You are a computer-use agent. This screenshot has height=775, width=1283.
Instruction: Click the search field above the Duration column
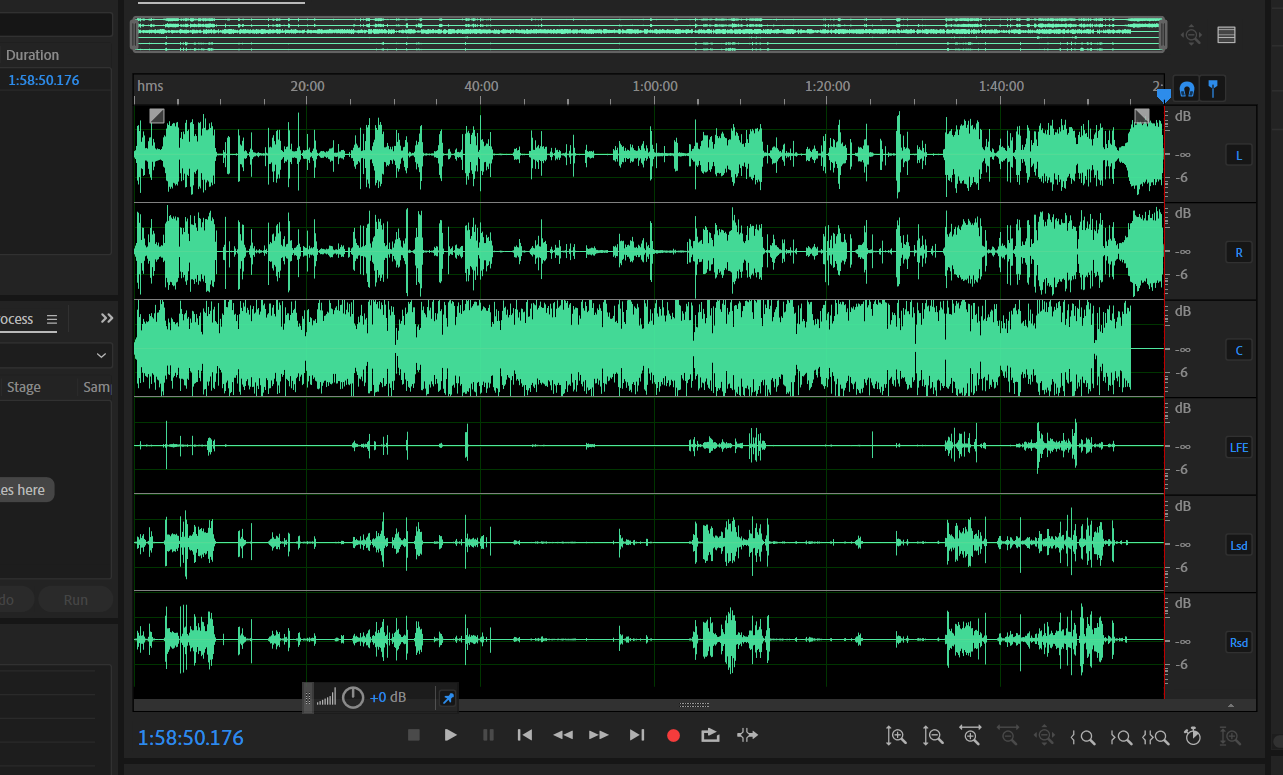click(56, 24)
